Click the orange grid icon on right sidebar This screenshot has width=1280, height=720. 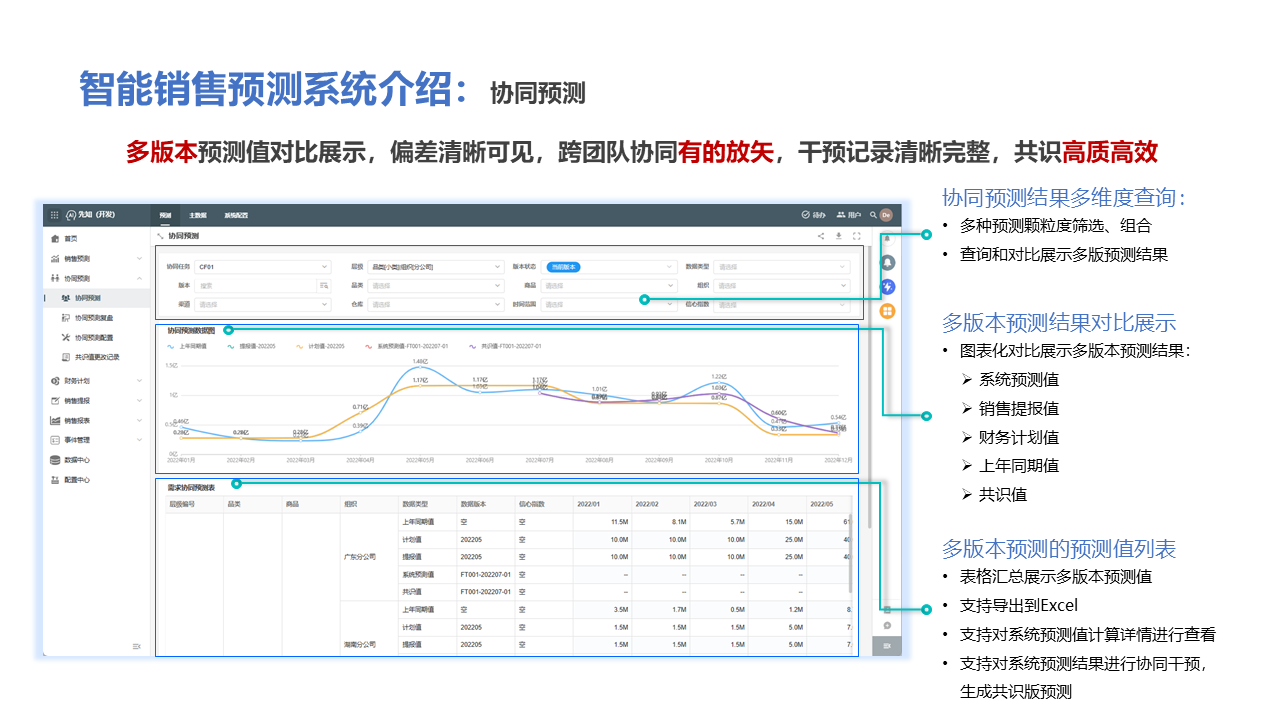pyautogui.click(x=887, y=311)
